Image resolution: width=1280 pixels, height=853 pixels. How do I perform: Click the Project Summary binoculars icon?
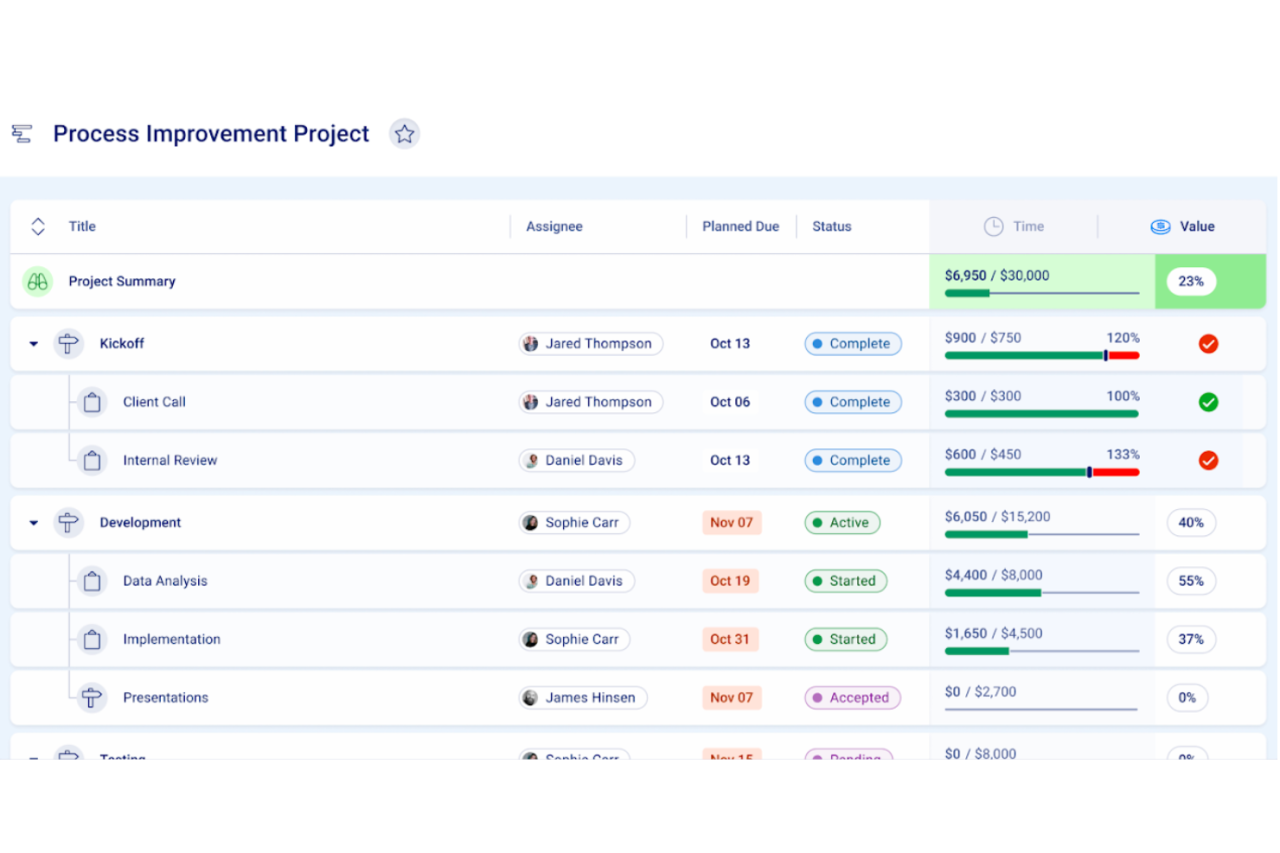pos(38,282)
